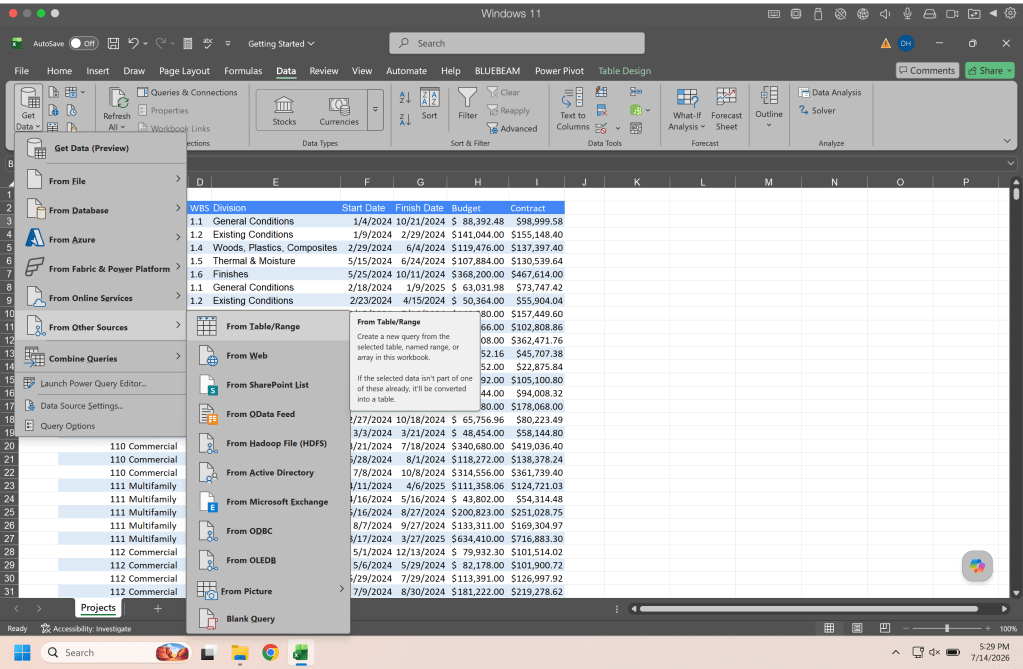Select the Currencies data type
Screen dimensions: 1023x669
[x=339, y=111]
